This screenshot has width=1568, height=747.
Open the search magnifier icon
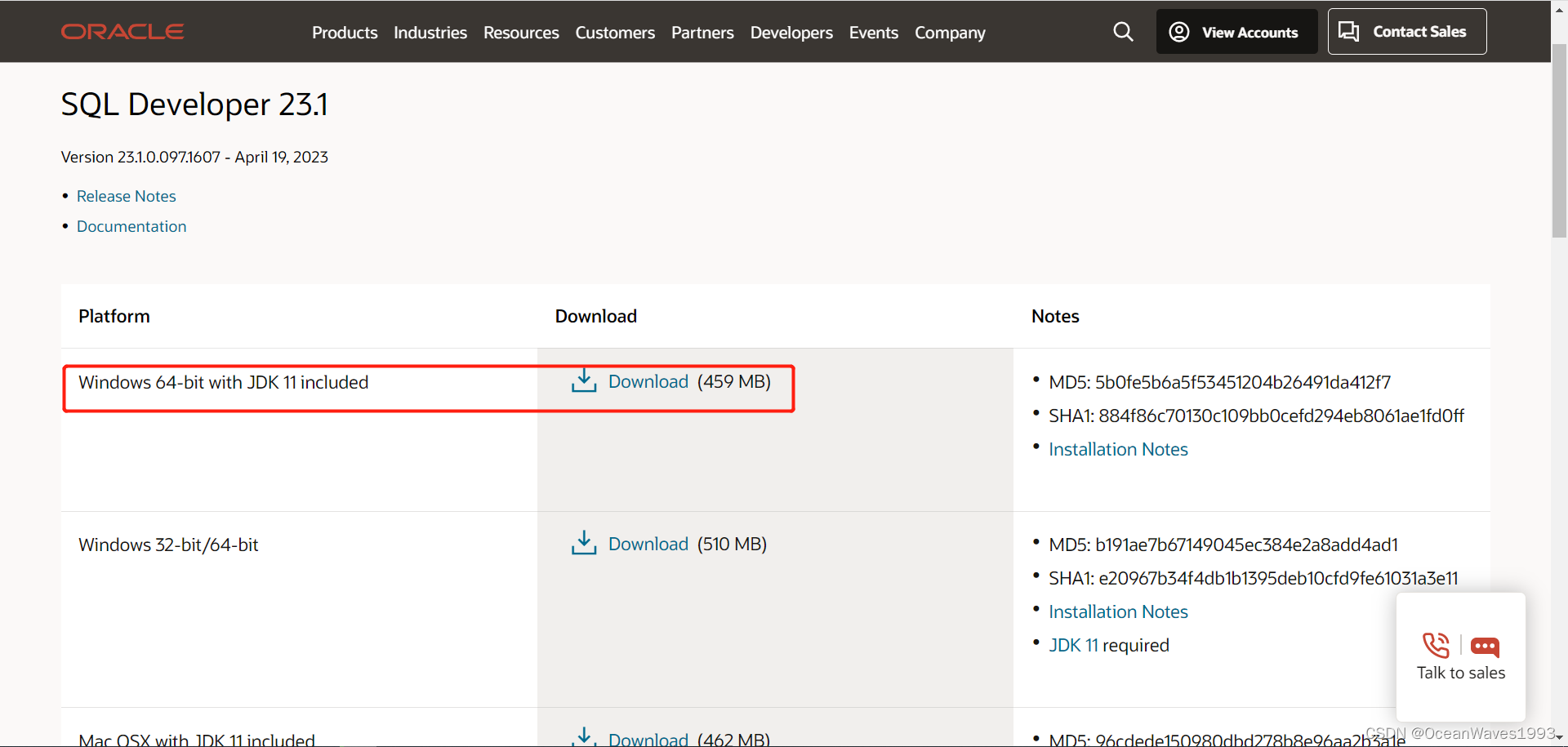click(x=1123, y=32)
